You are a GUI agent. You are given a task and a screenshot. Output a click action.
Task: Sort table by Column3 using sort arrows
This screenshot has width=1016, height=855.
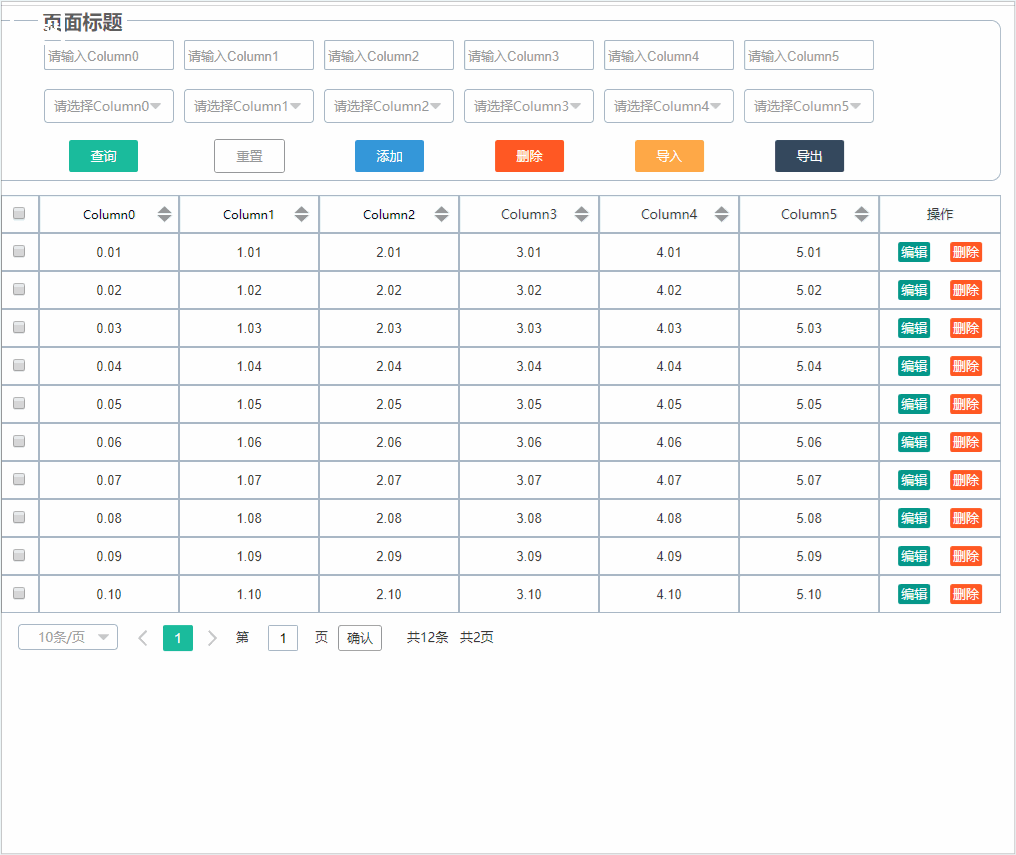pyautogui.click(x=581, y=214)
